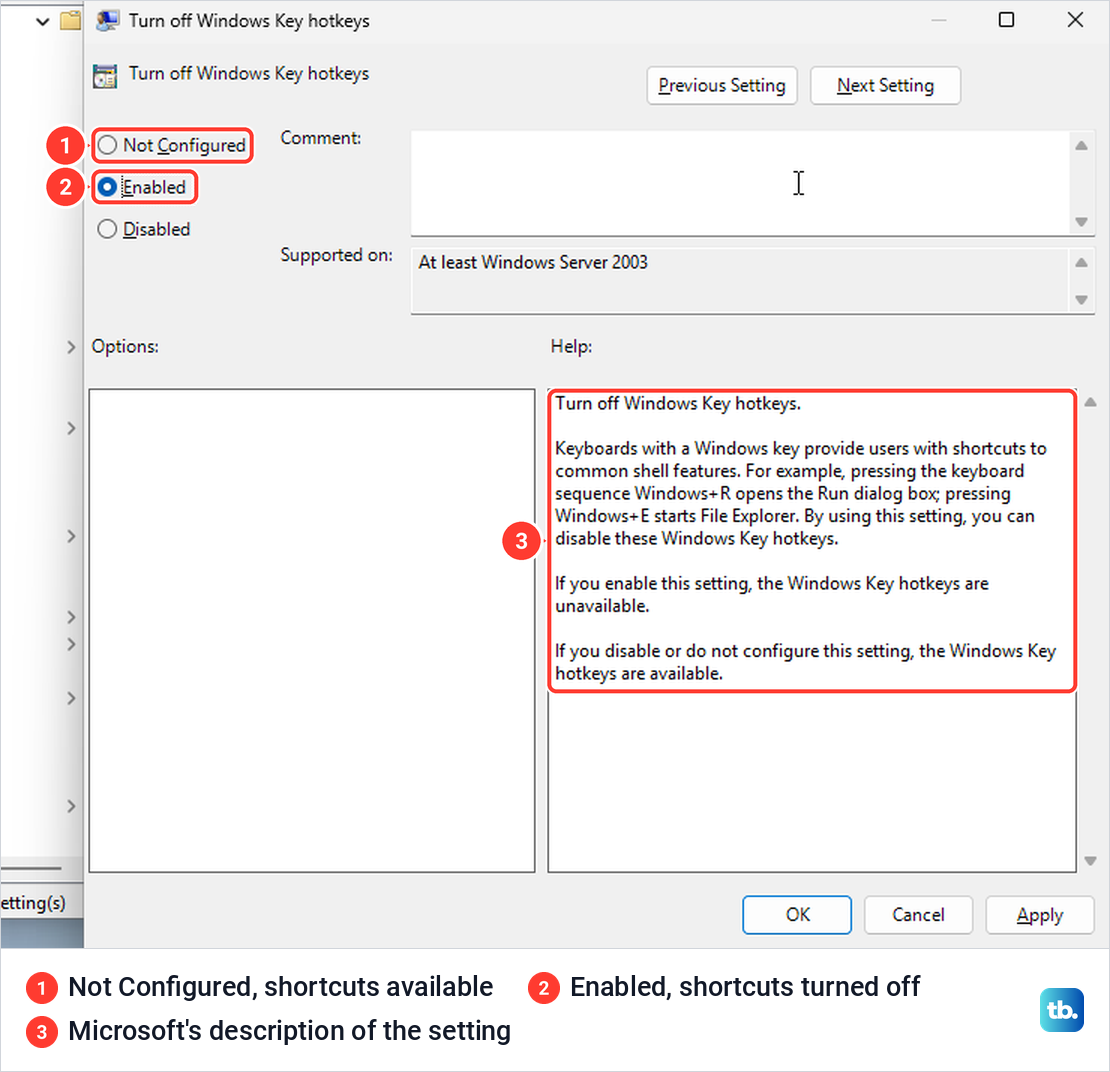The height and width of the screenshot is (1072, 1110).
Task: Click the Options list box
Action: tap(311, 630)
